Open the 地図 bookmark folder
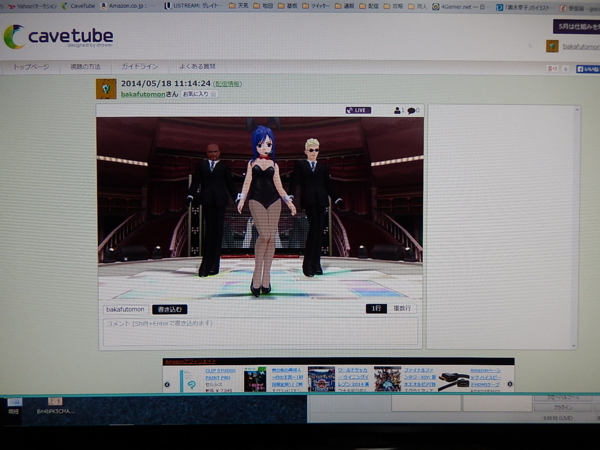Viewport: 600px width, 450px height. pyautogui.click(x=263, y=6)
